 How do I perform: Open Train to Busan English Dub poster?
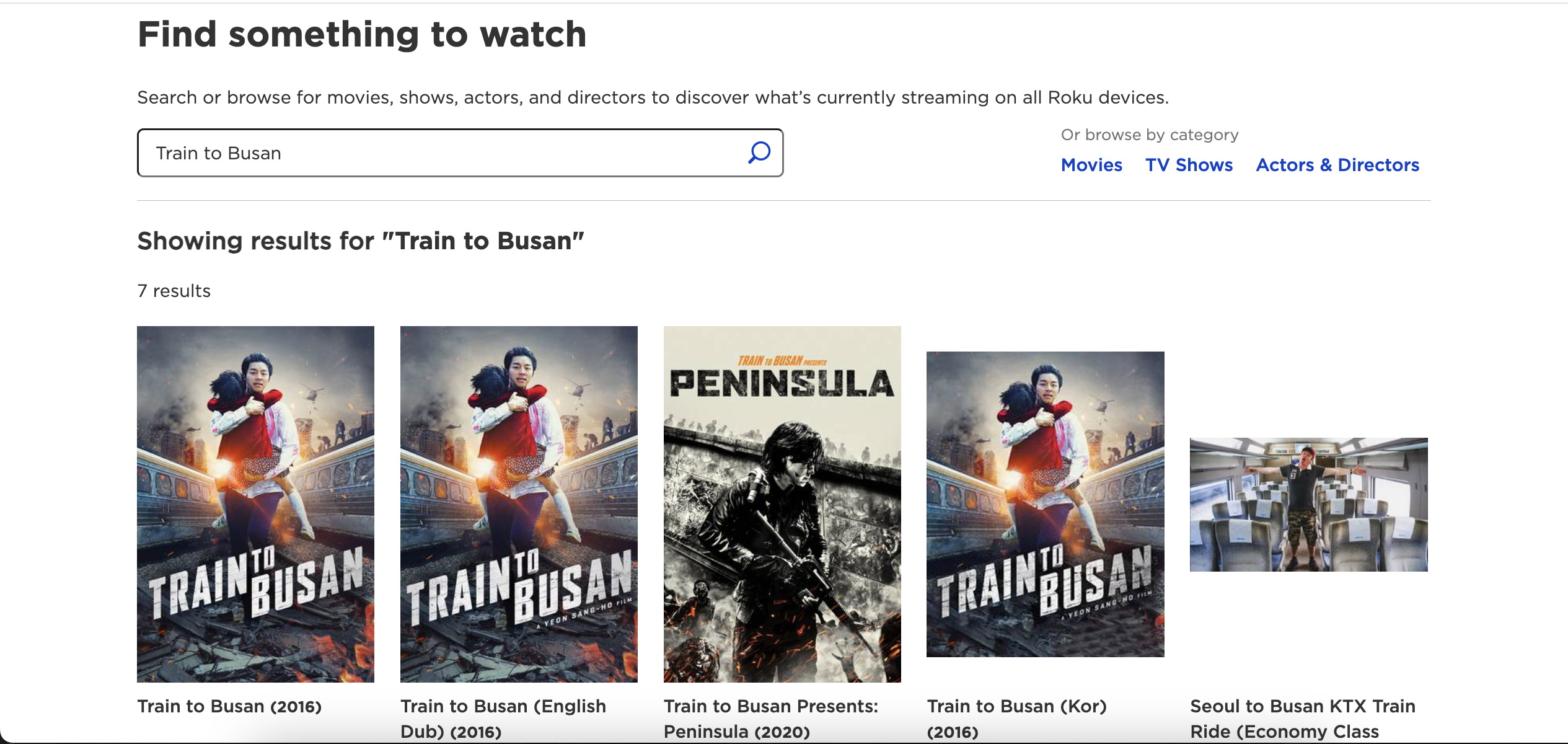519,504
